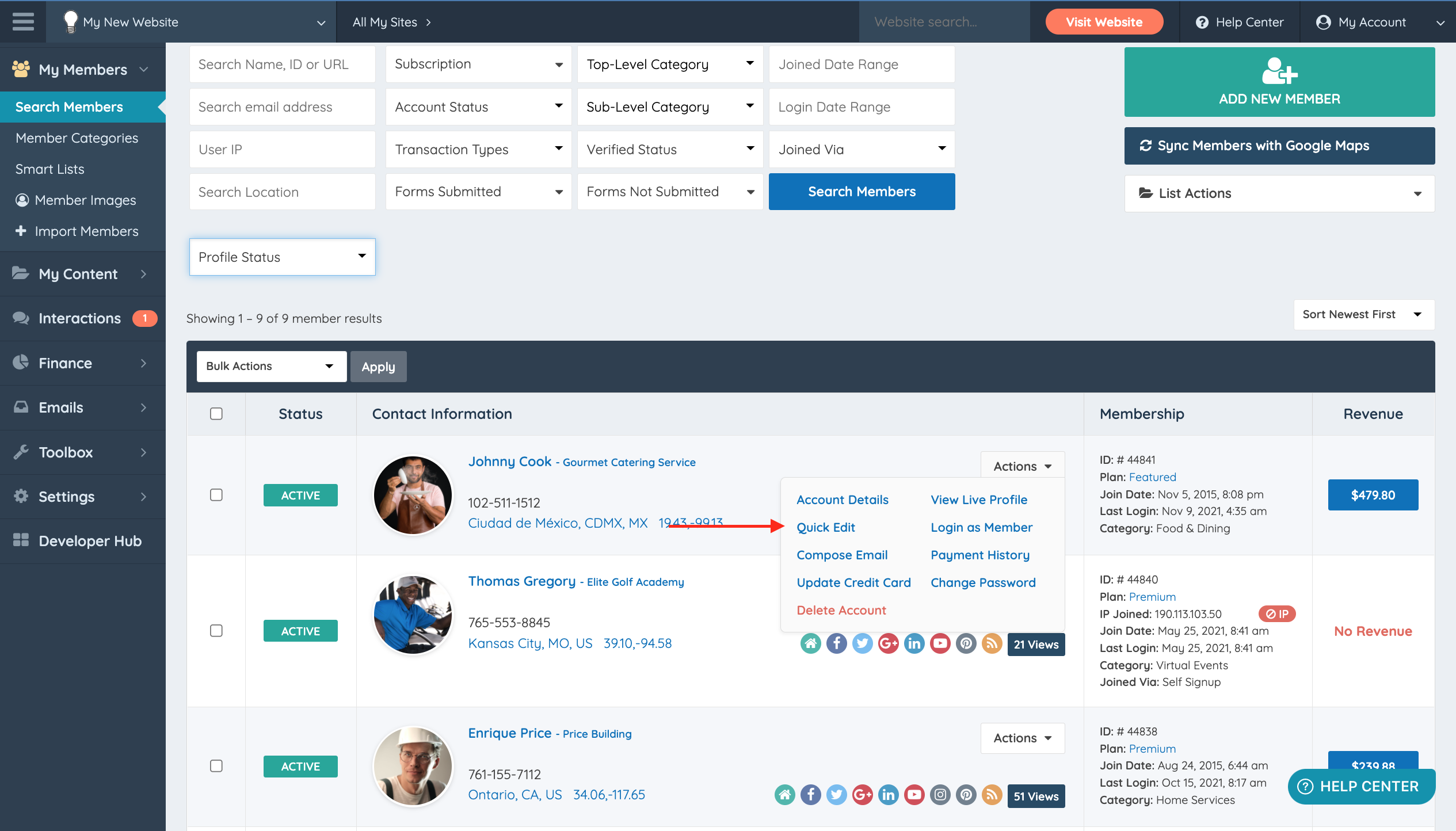Image resolution: width=1456 pixels, height=831 pixels.
Task: Open the Profile Status dropdown
Action: [x=282, y=257]
